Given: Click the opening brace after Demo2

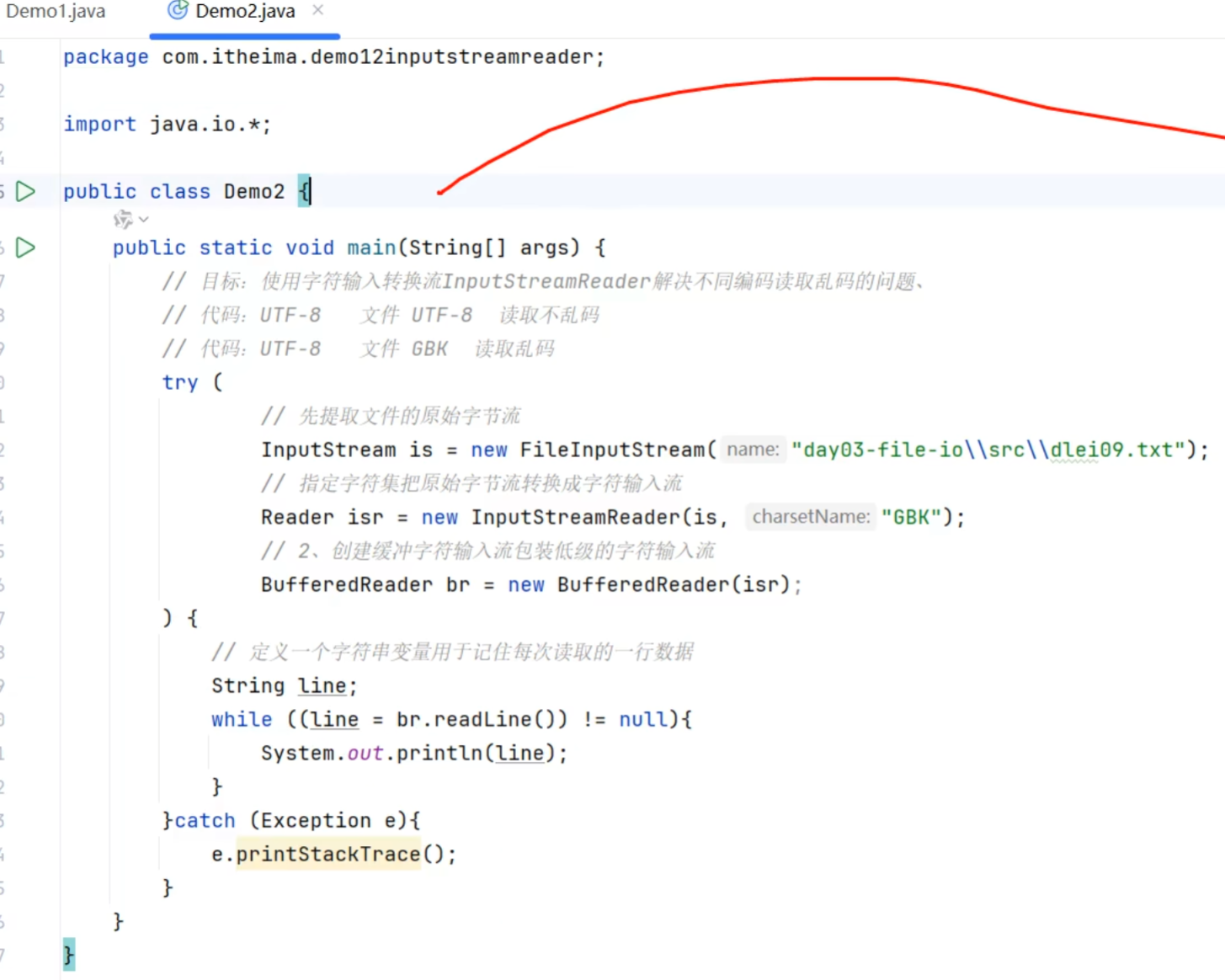Looking at the screenshot, I should 304,192.
